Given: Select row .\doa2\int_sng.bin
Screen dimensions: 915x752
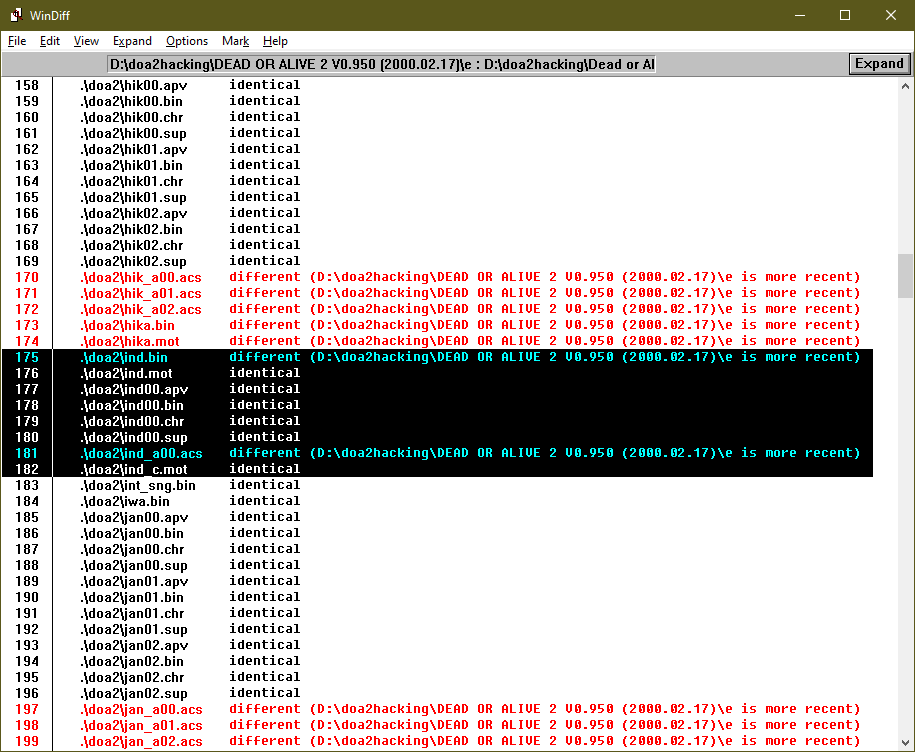Looking at the screenshot, I should (x=437, y=485).
